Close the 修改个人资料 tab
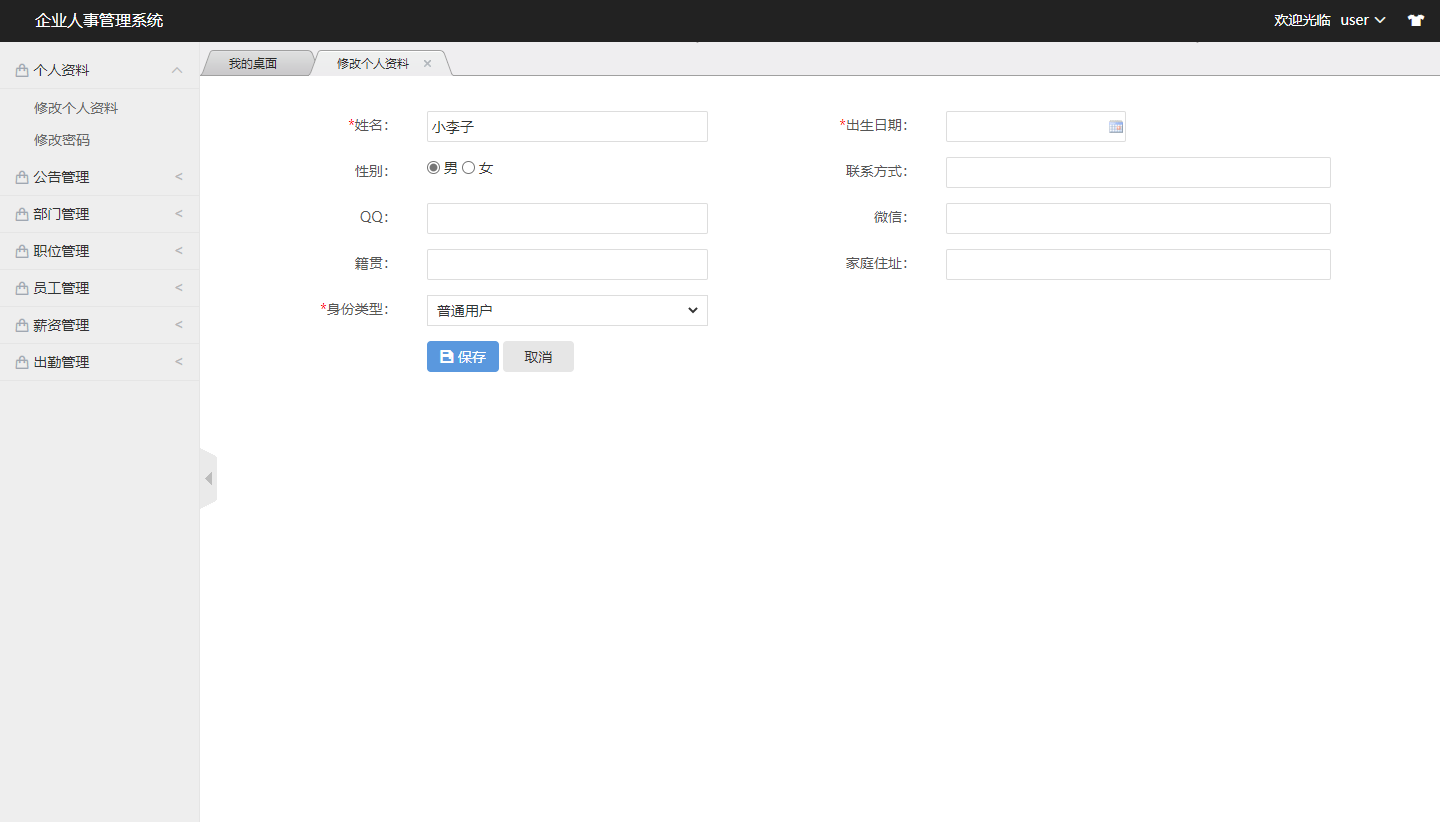 (427, 62)
